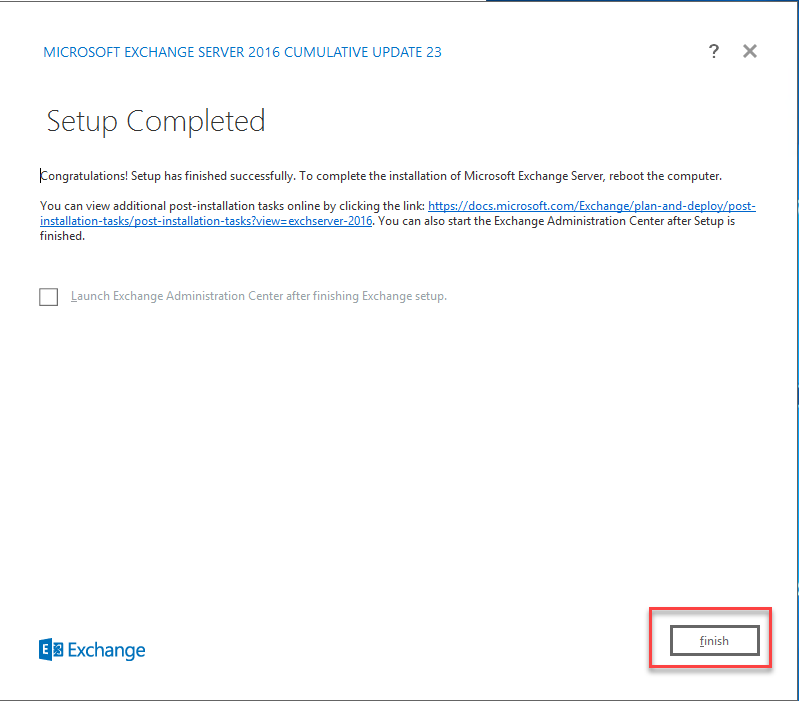This screenshot has width=799, height=701.
Task: Enable the Launch Exchange Administration Center checkbox
Action: coord(48,297)
